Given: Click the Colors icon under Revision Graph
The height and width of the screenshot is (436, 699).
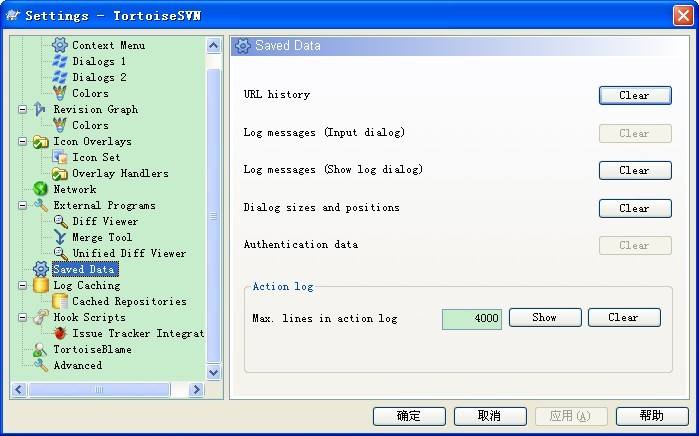Looking at the screenshot, I should (60, 125).
